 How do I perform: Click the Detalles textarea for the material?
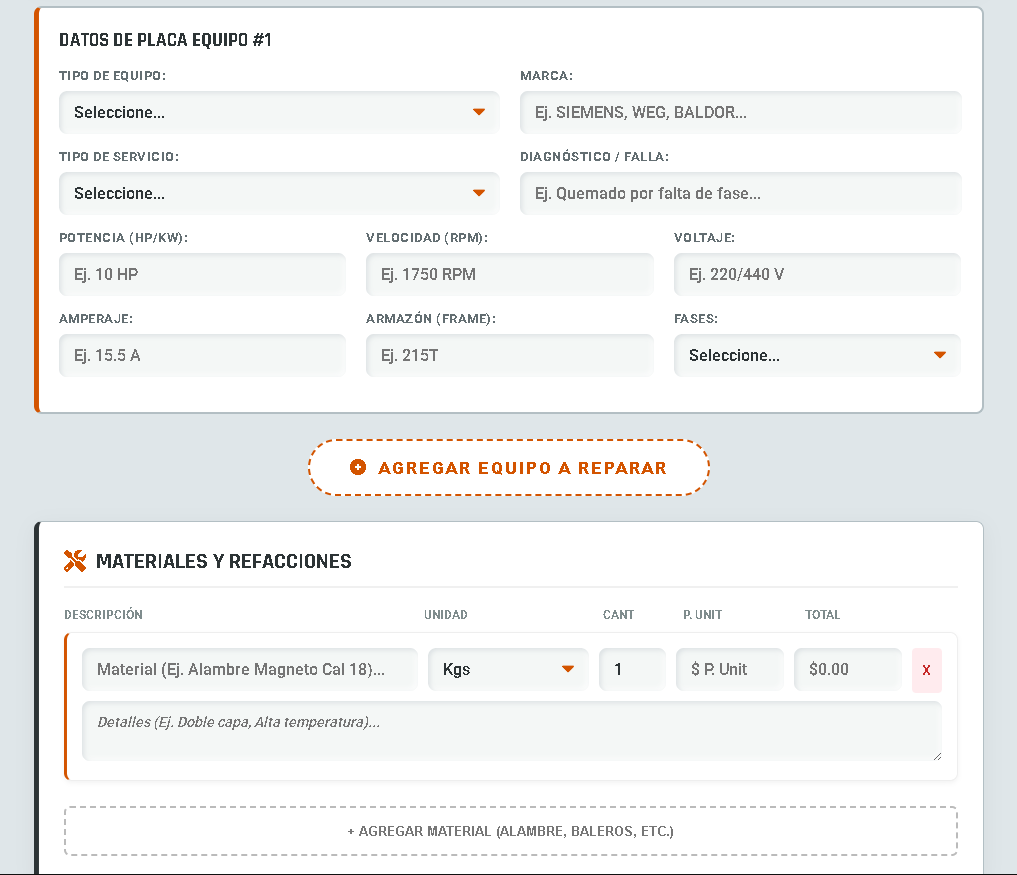click(511, 731)
